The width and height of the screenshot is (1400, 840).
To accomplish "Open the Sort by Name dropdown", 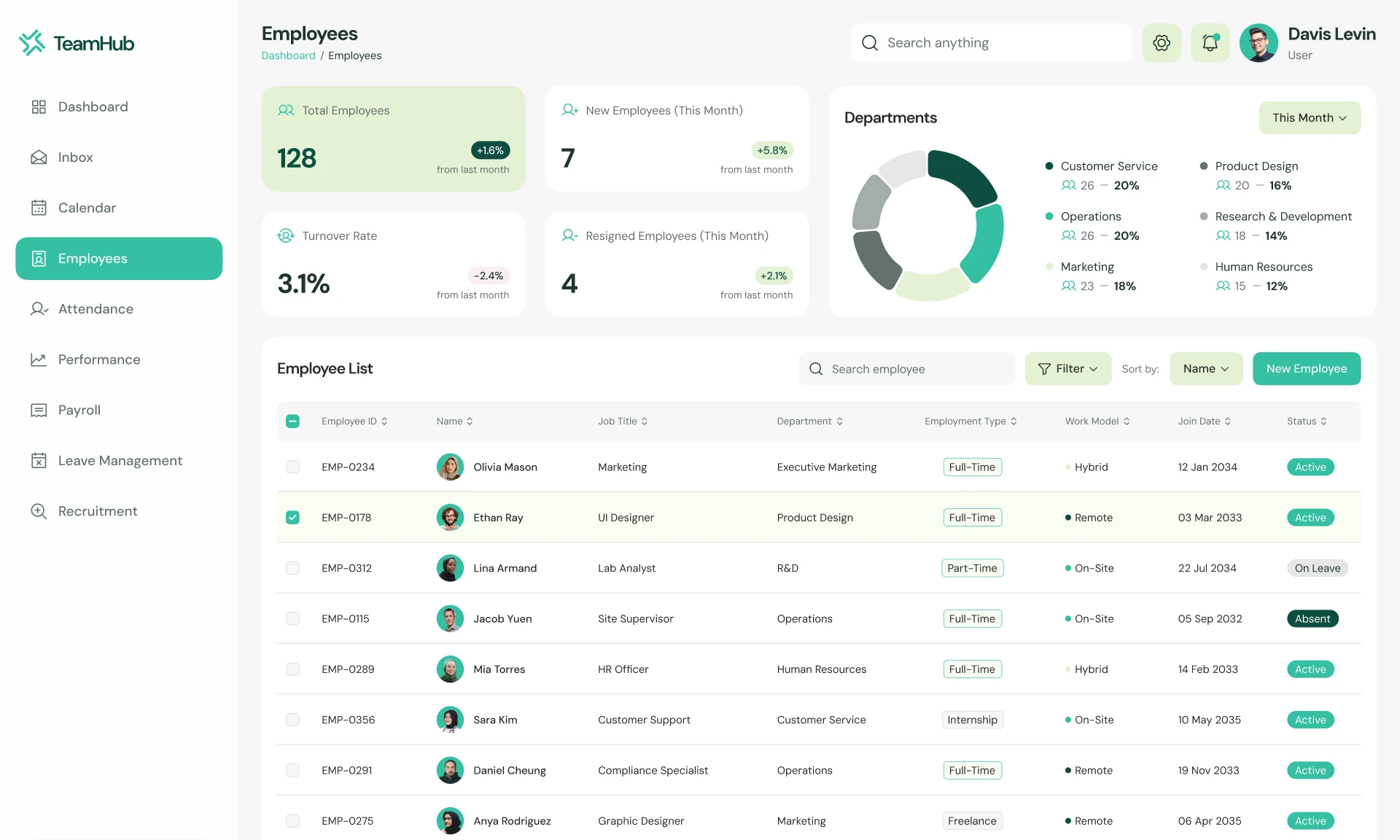I will (1205, 368).
